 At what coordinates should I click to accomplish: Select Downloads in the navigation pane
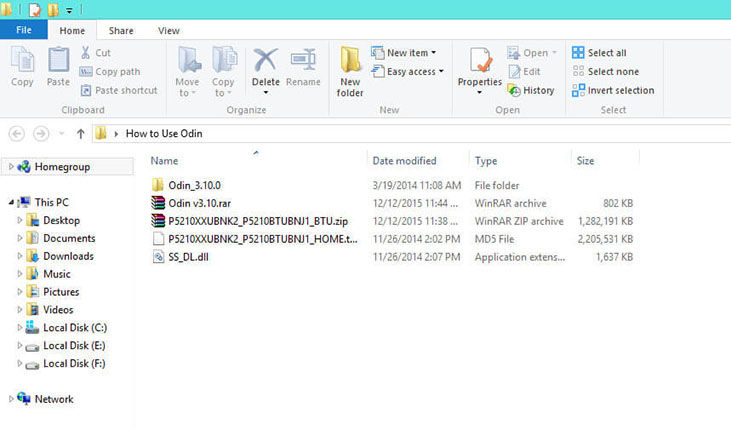(68, 256)
